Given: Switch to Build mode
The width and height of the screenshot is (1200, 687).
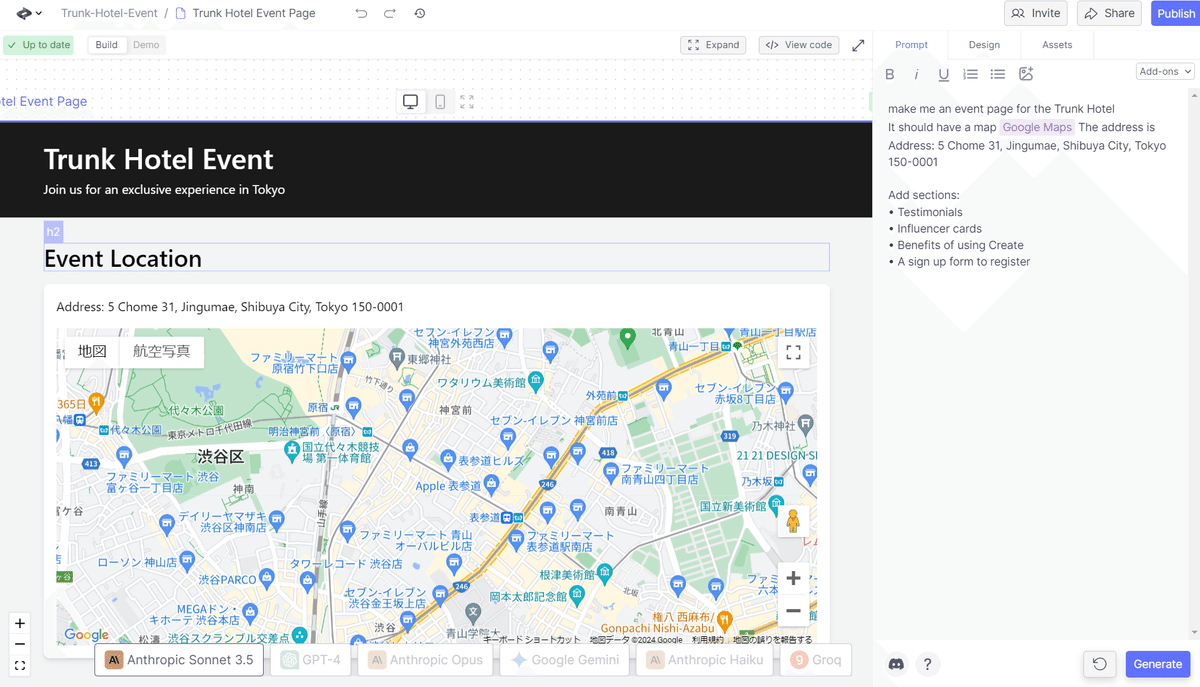Looking at the screenshot, I should tap(107, 45).
